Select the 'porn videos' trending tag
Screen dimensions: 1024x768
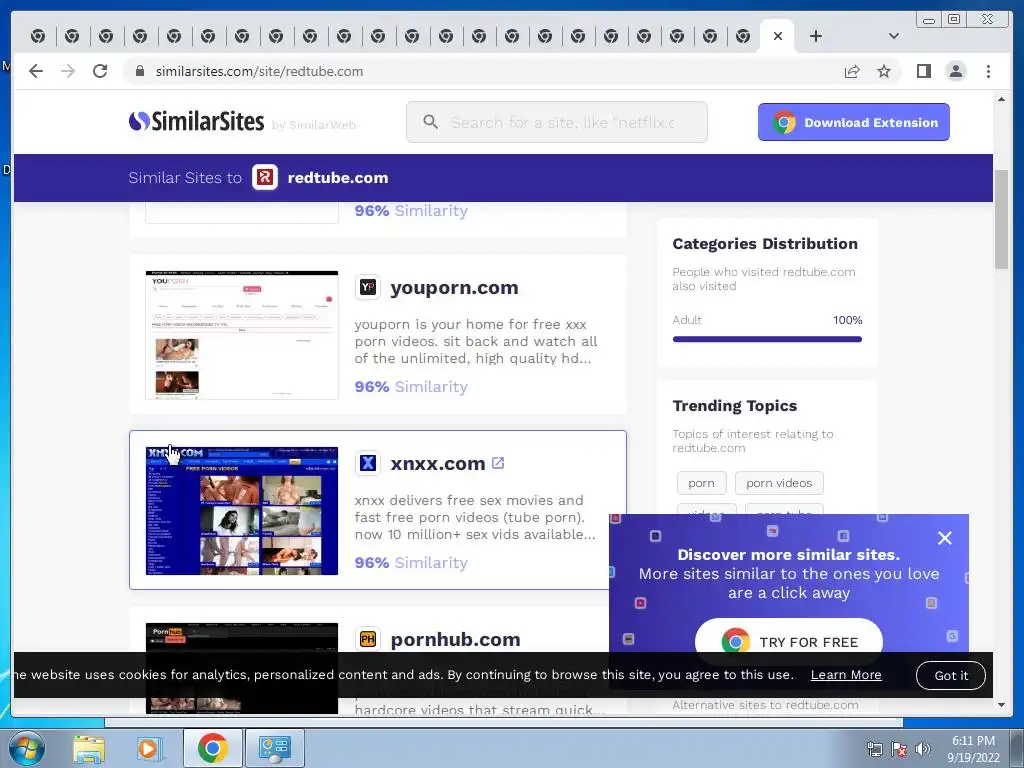tap(779, 483)
